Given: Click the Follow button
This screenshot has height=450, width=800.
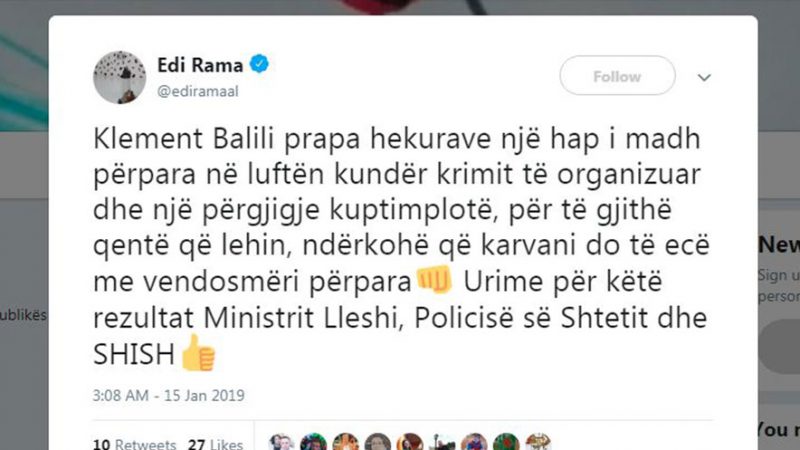Looking at the screenshot, I should tap(617, 76).
